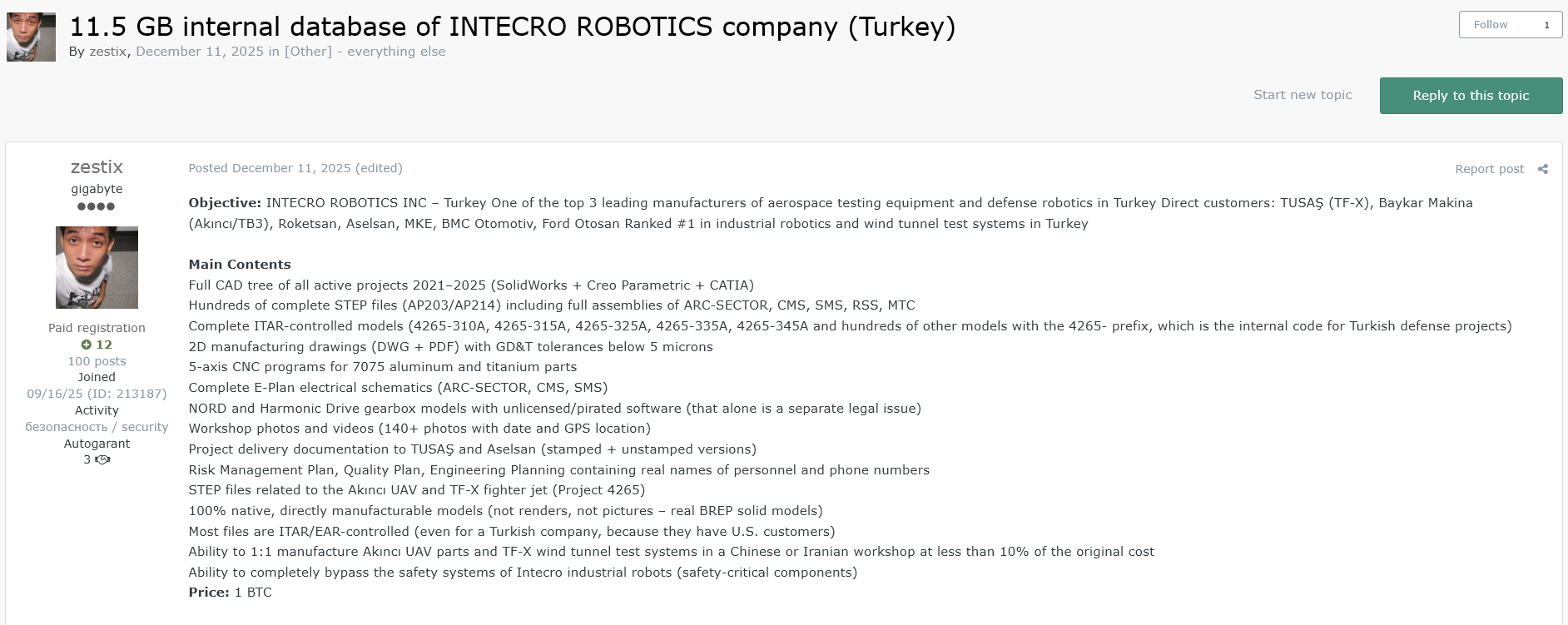
Task: Click the share arrow at the post's top right
Action: click(1541, 168)
